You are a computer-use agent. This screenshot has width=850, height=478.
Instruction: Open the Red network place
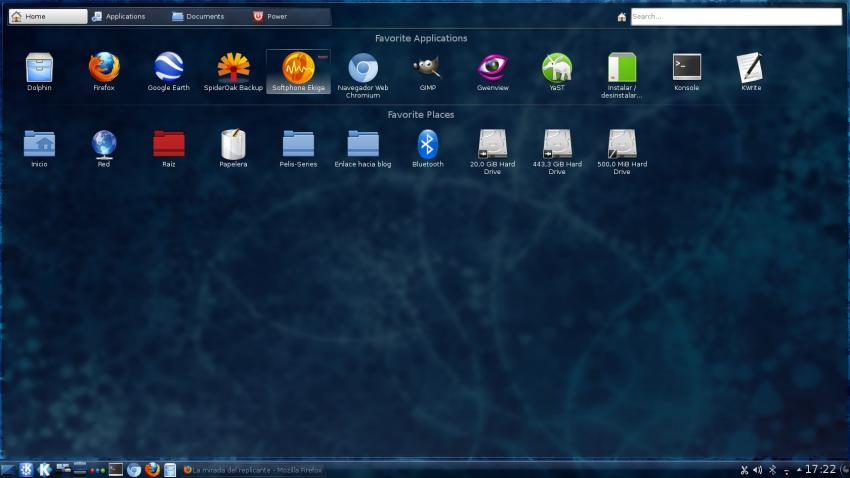pos(104,148)
